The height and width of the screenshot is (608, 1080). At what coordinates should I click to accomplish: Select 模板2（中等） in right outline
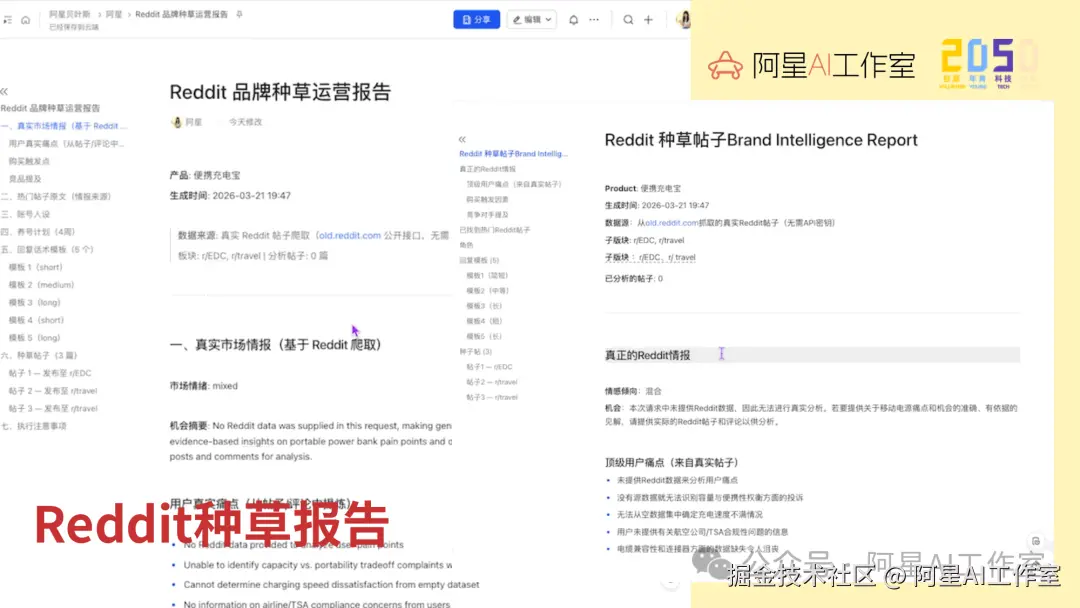pos(487,291)
